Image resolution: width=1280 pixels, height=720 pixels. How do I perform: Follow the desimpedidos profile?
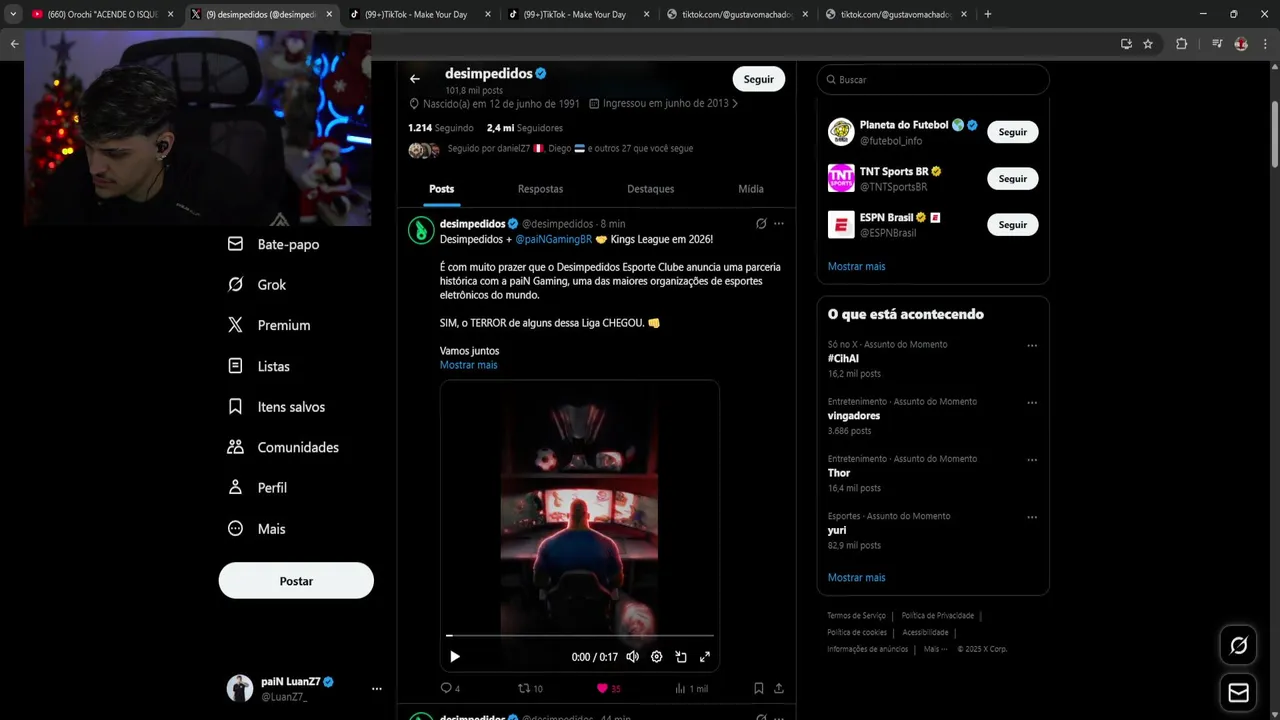[759, 79]
